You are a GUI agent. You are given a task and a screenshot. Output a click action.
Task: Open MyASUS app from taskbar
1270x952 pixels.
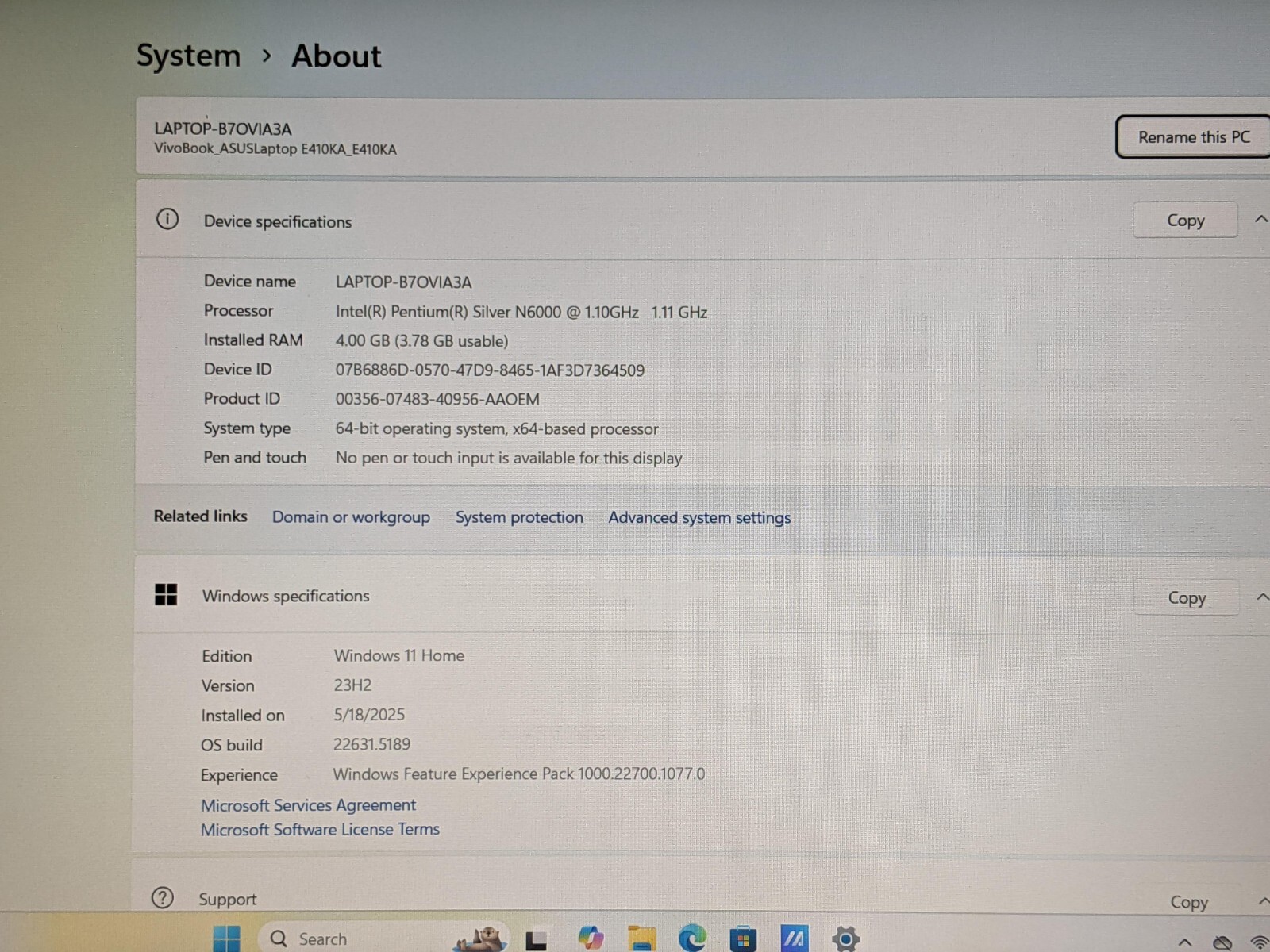pos(795,939)
